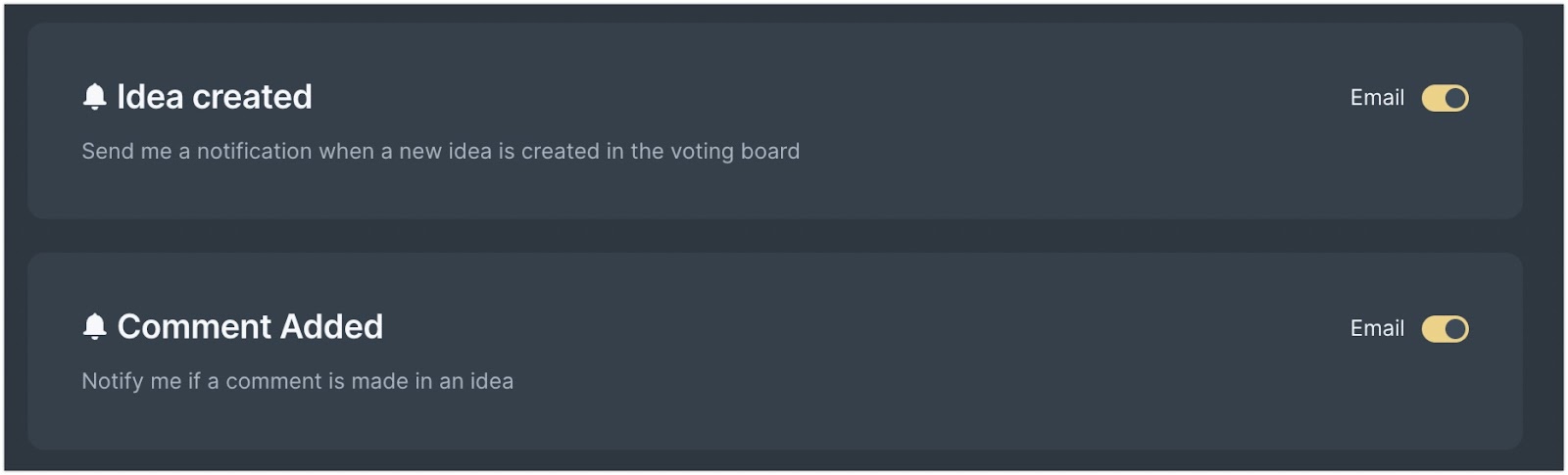Select the Idea created heading

(215, 97)
